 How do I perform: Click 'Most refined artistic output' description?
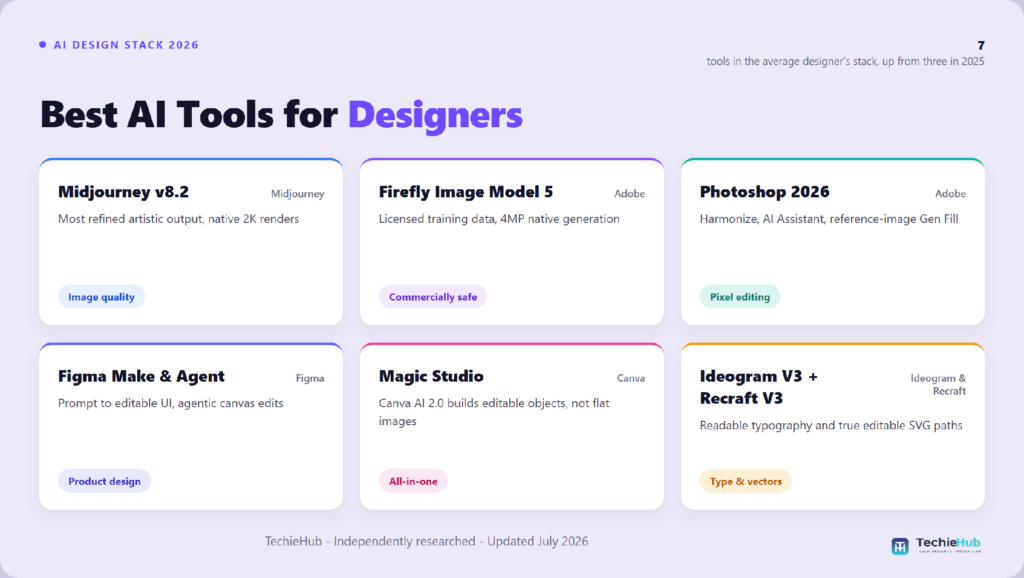pyautogui.click(x=178, y=219)
